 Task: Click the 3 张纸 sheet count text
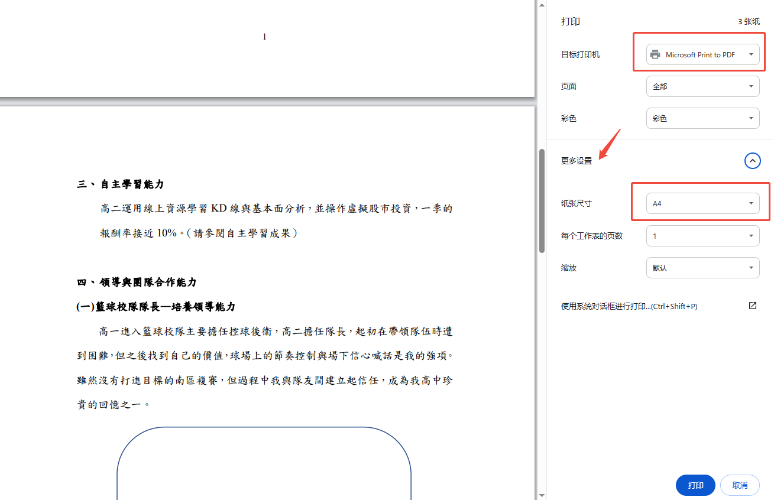749,22
